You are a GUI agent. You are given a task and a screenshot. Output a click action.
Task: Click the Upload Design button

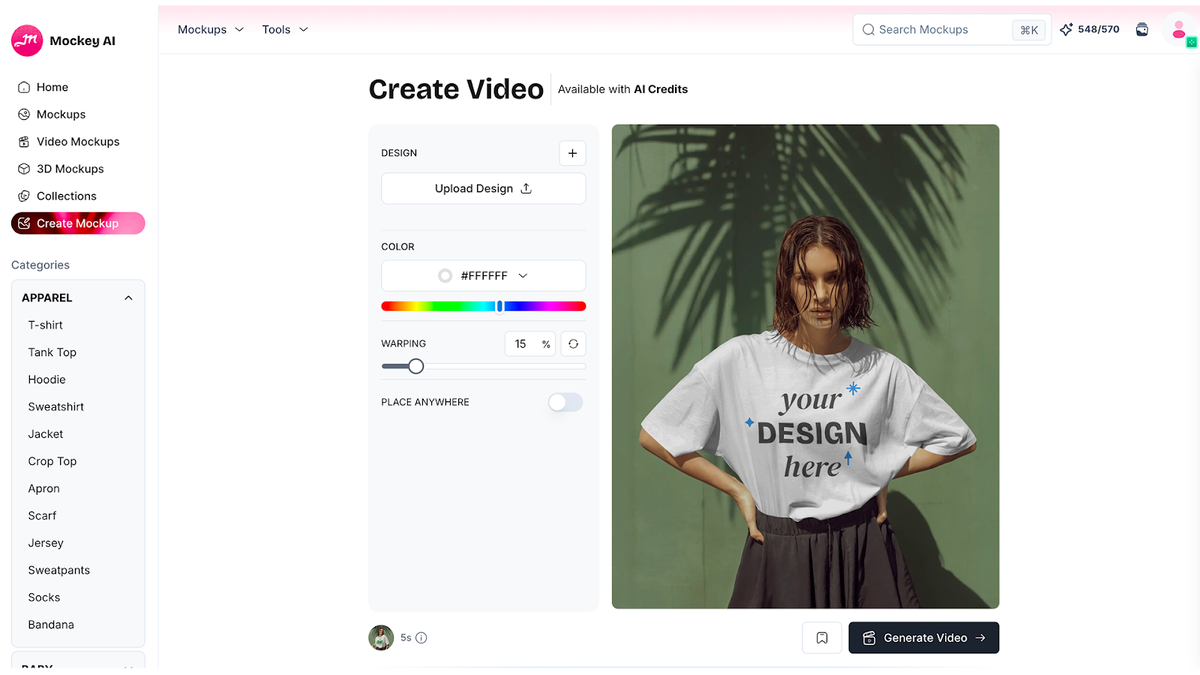click(x=483, y=188)
